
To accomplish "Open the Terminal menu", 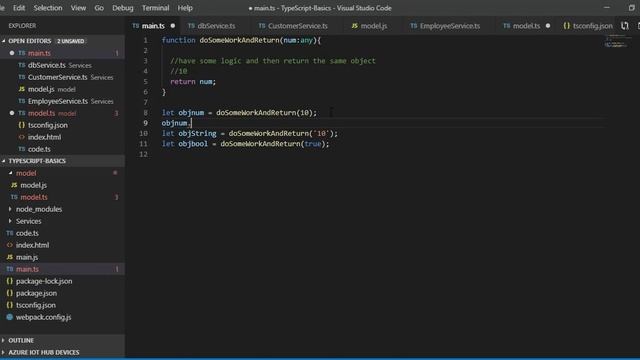I will (x=156, y=8).
